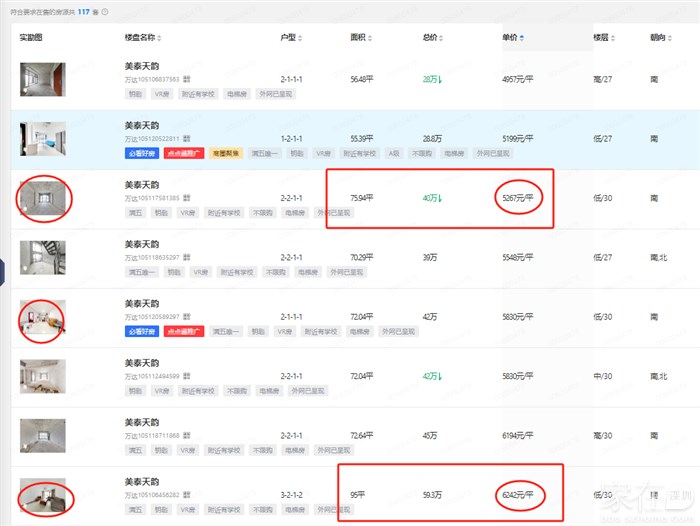Screen dimensions: 700x526
Task: Open 美泰天韵 title of the 56.48平 listing
Action: pos(141,66)
